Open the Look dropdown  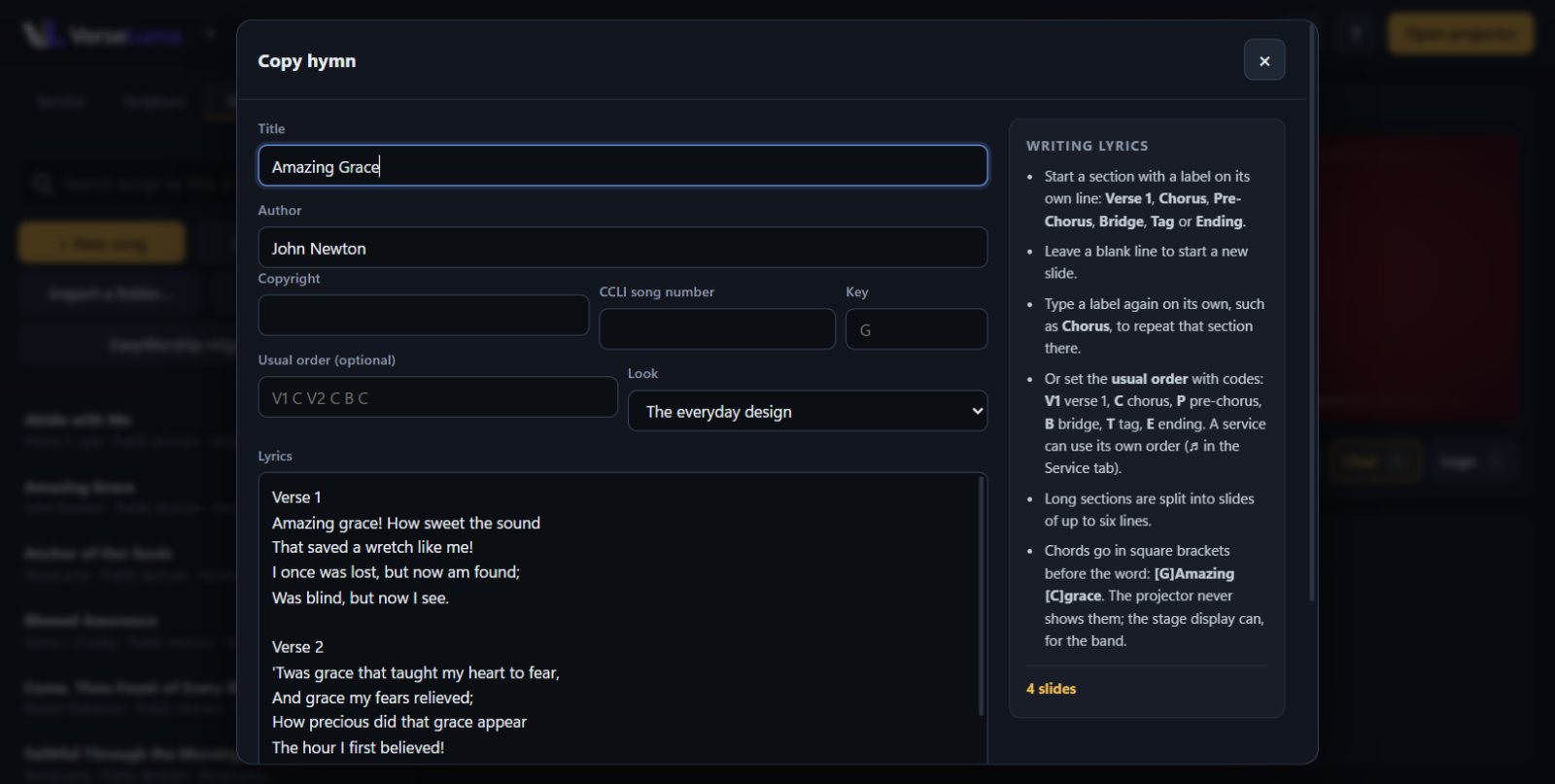click(808, 411)
